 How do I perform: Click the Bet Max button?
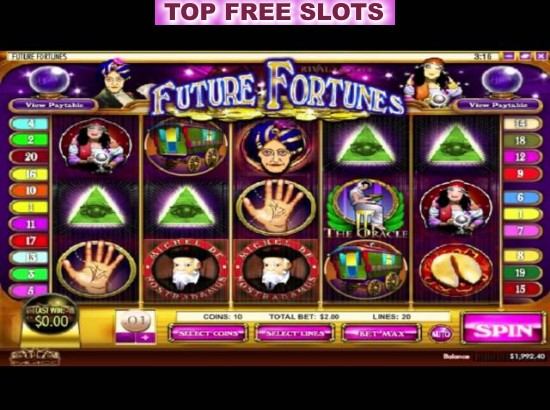(381, 333)
